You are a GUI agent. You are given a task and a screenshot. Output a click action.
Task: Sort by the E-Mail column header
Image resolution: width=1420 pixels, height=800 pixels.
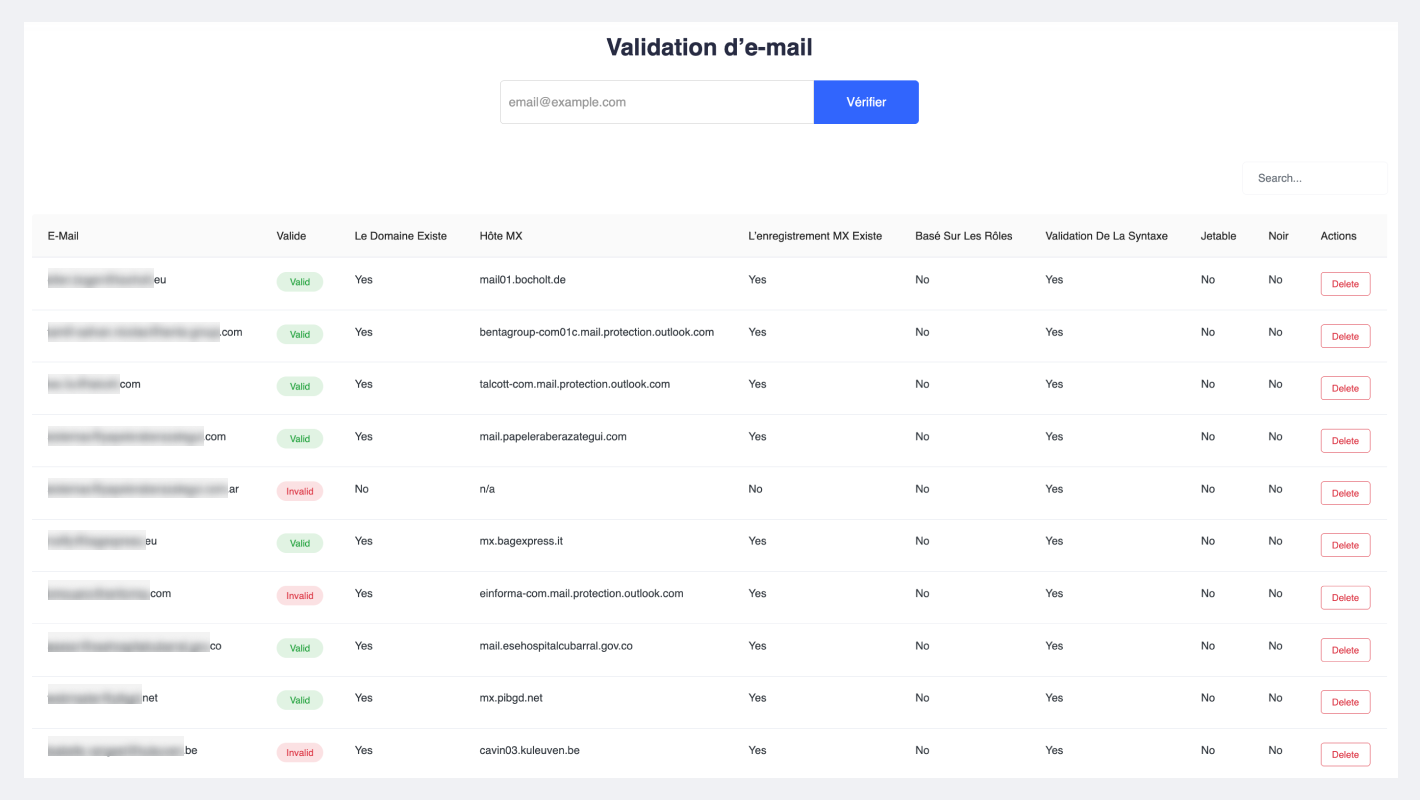coord(63,236)
